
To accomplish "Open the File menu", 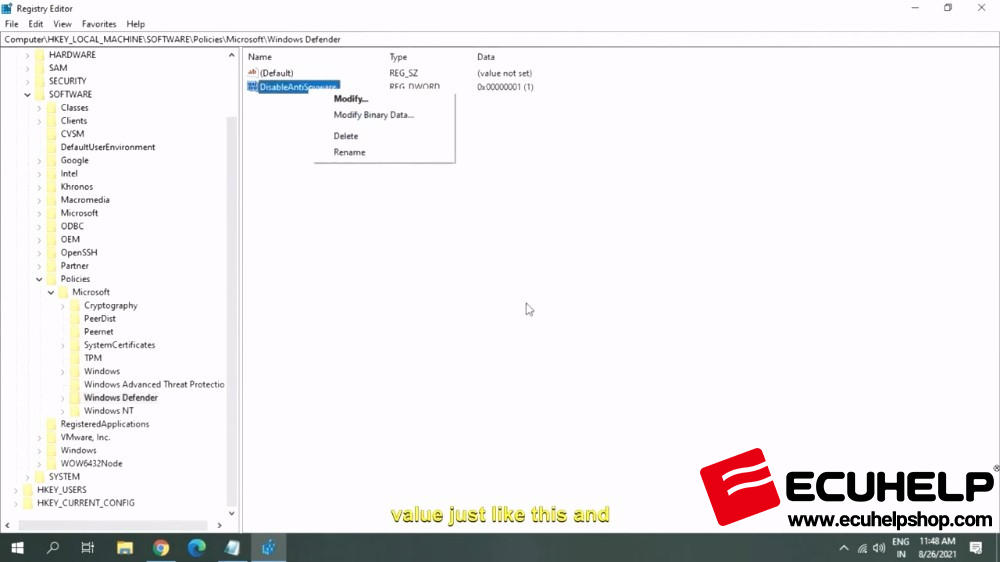I will click(11, 24).
